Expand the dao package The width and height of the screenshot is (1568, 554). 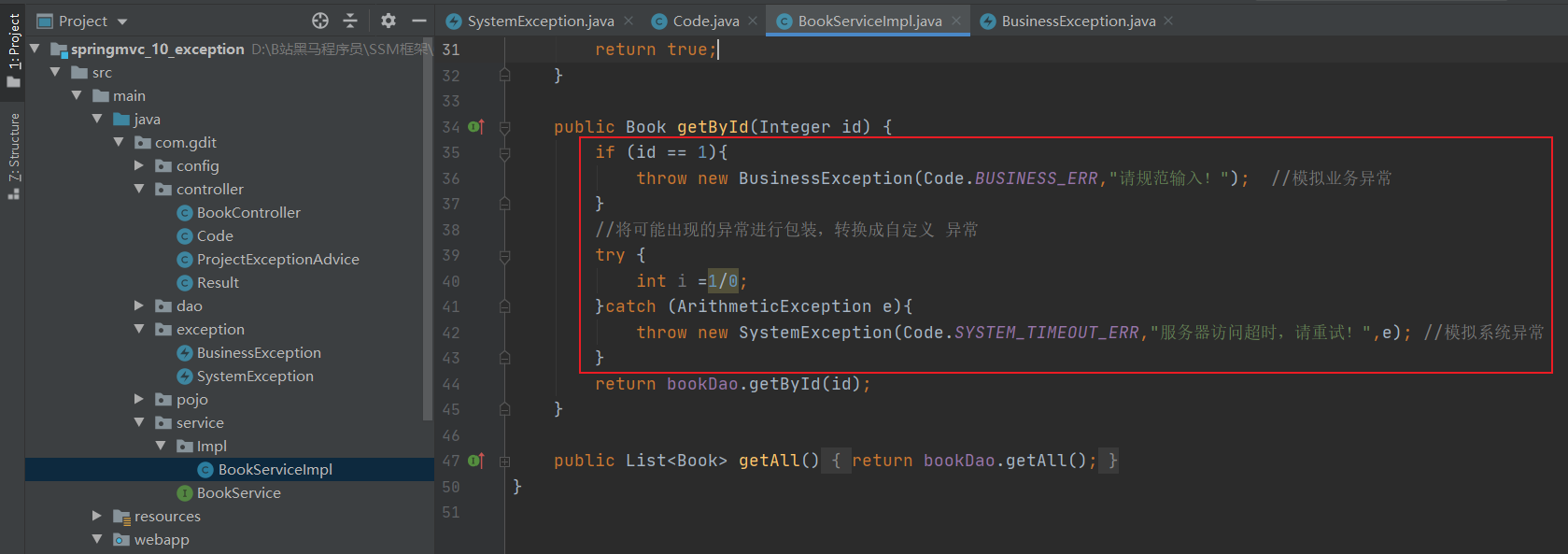coord(139,305)
